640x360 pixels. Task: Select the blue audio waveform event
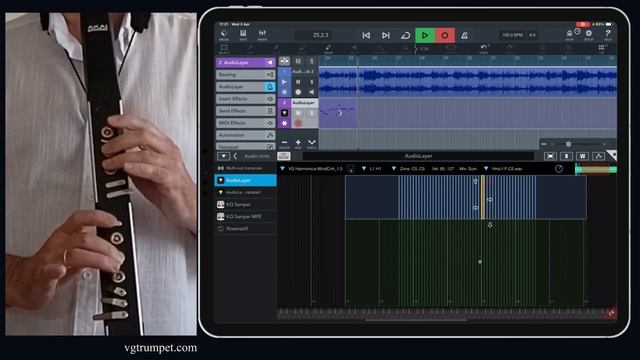coord(468,82)
